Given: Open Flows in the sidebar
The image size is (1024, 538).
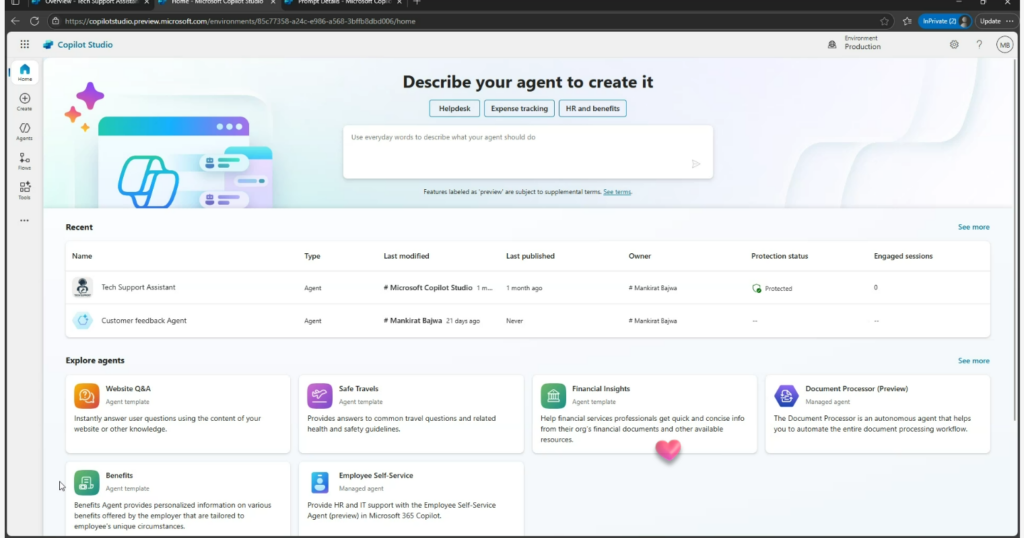Looking at the screenshot, I should pyautogui.click(x=24, y=161).
